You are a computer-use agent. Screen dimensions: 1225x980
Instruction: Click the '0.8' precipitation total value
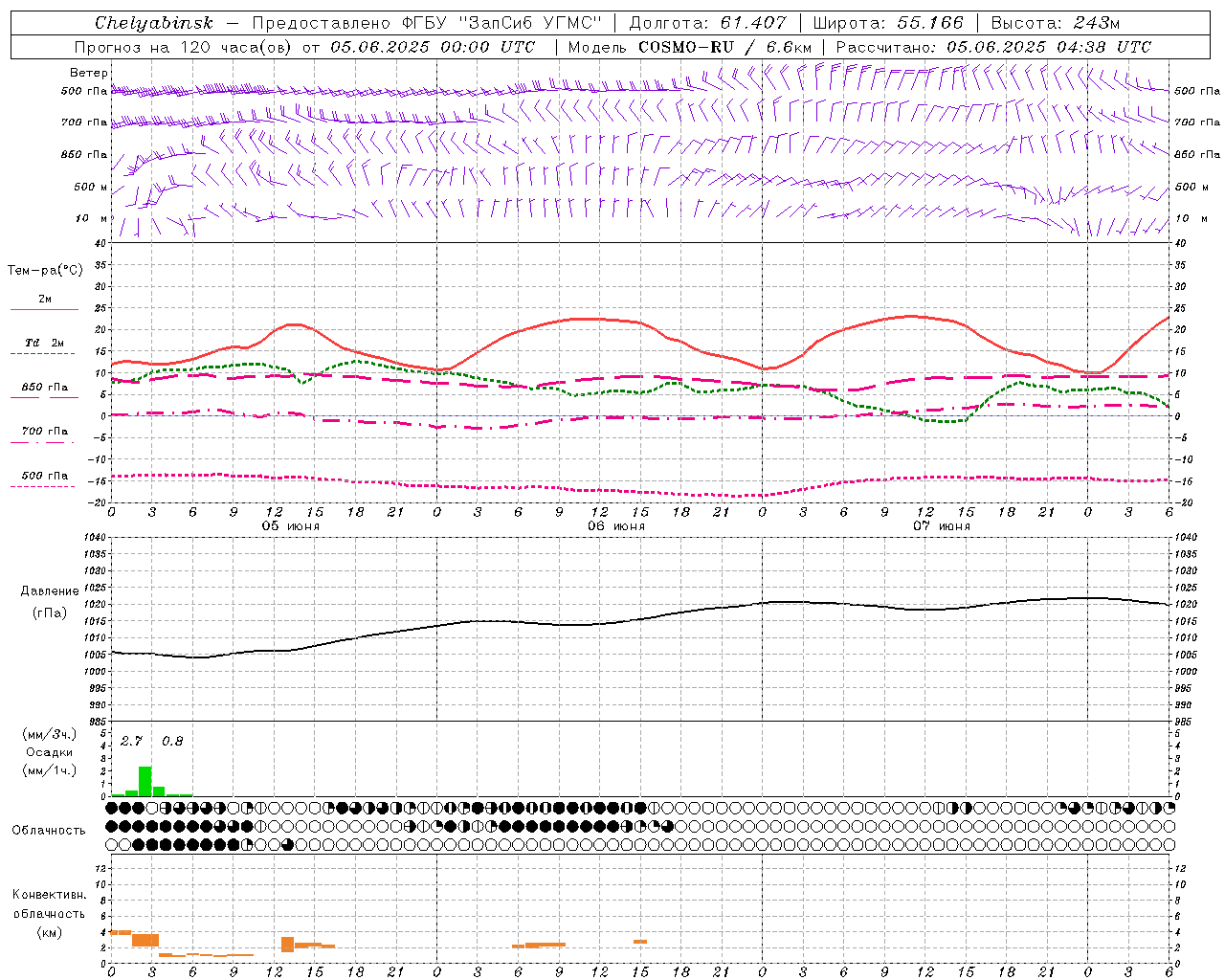click(172, 742)
